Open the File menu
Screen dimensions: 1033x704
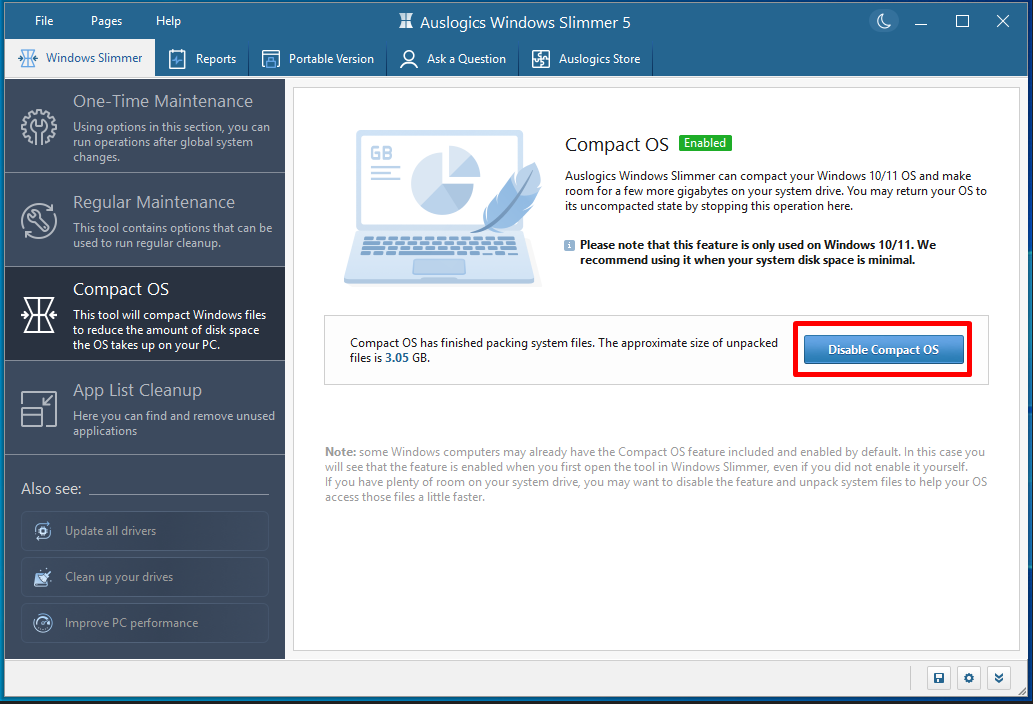click(x=44, y=21)
